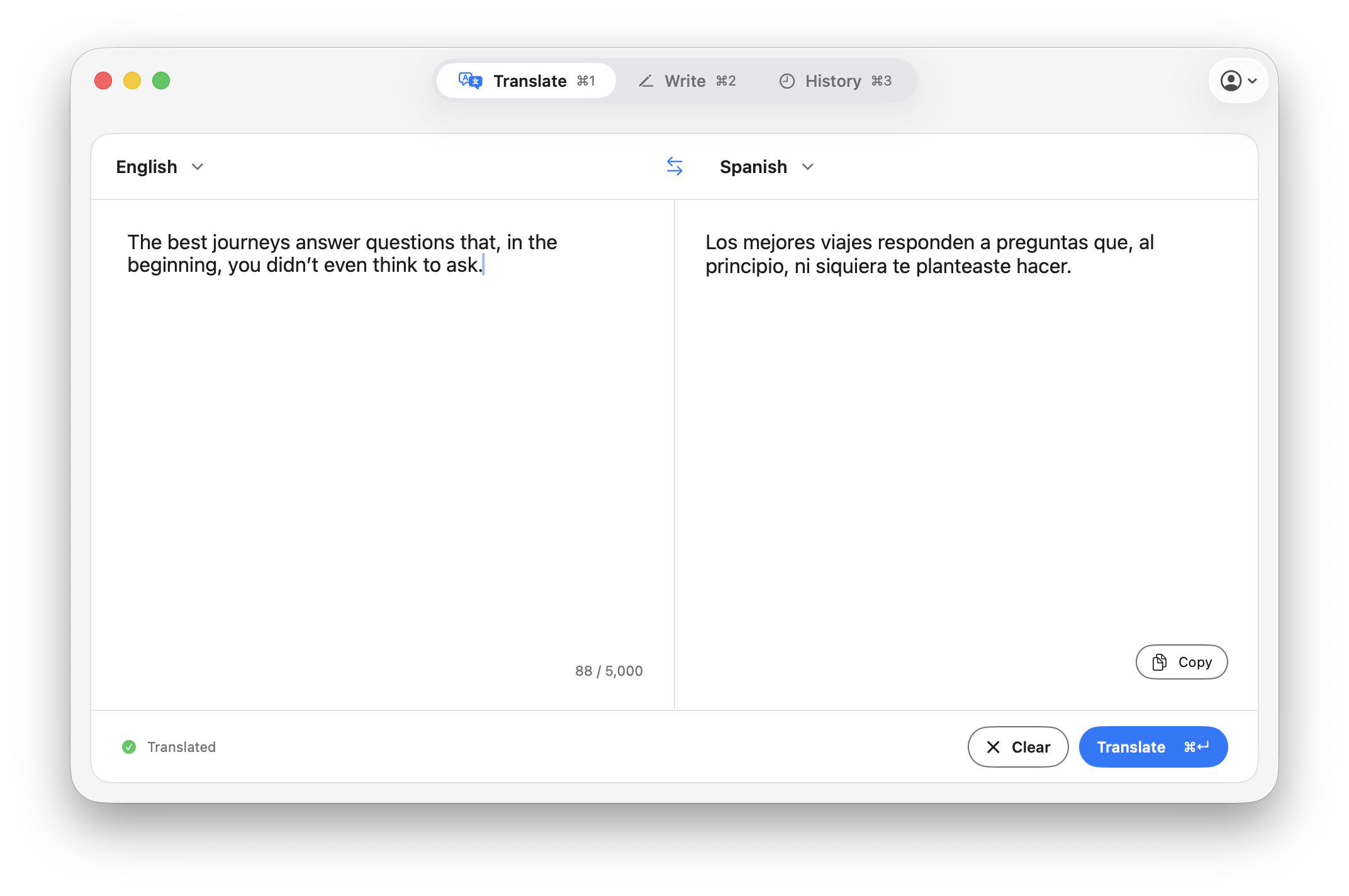Minimize the window with yellow button
The height and width of the screenshot is (896, 1349).
(x=132, y=81)
